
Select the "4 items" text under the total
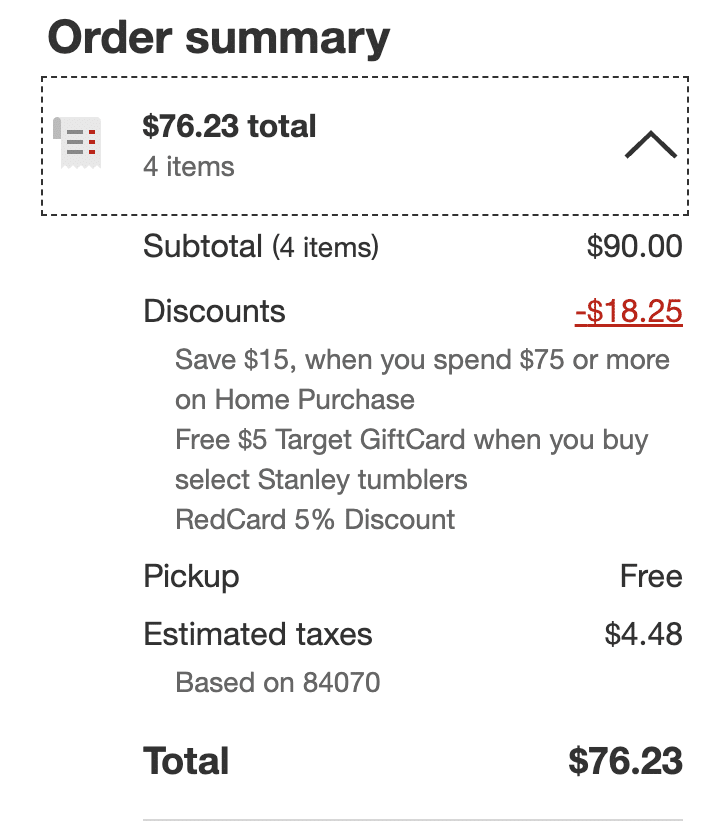point(188,166)
